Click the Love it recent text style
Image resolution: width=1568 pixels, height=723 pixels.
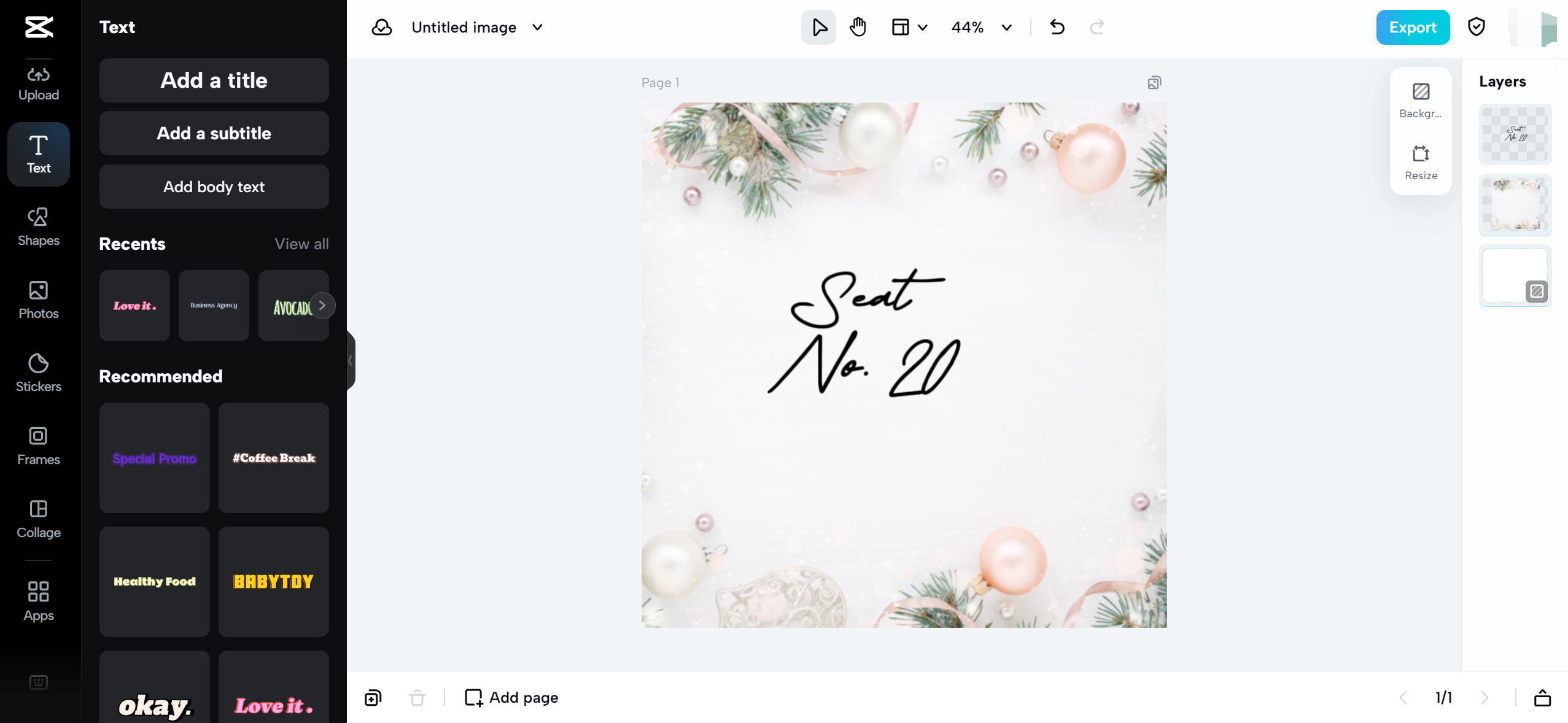pyautogui.click(x=134, y=305)
